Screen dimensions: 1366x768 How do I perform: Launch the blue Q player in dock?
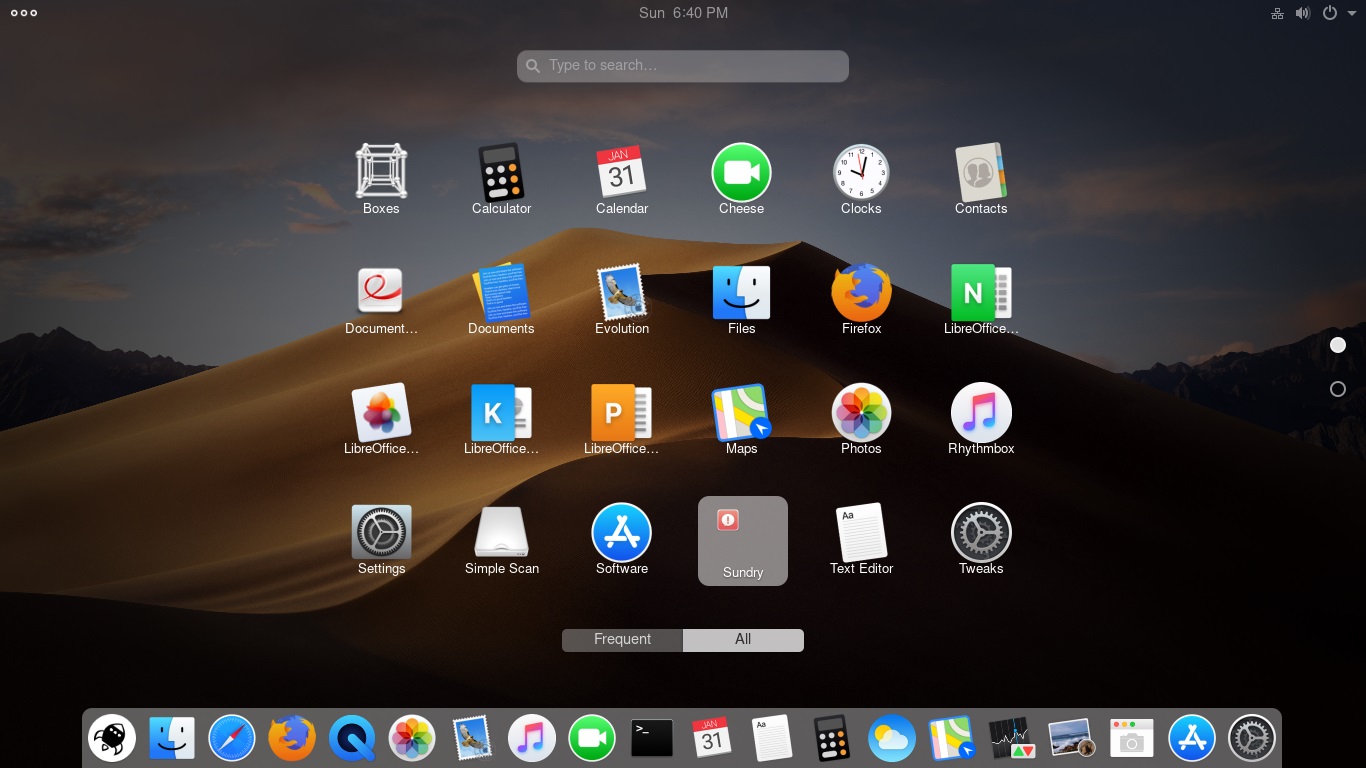pyautogui.click(x=352, y=740)
